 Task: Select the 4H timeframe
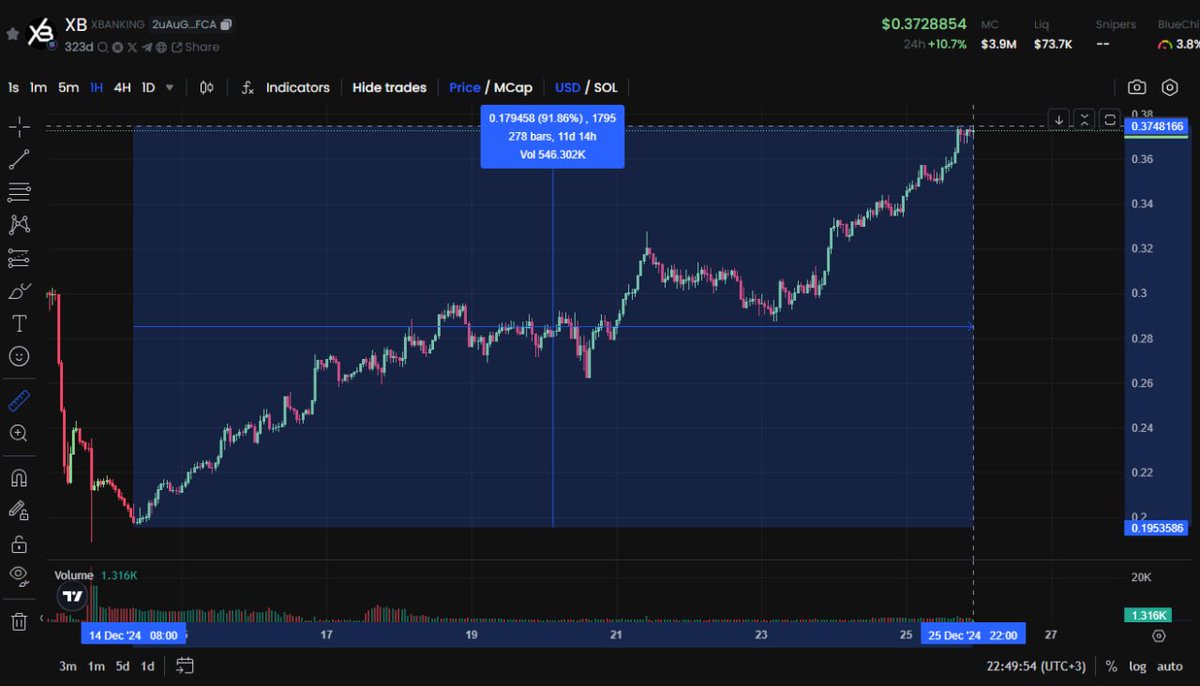click(x=122, y=87)
